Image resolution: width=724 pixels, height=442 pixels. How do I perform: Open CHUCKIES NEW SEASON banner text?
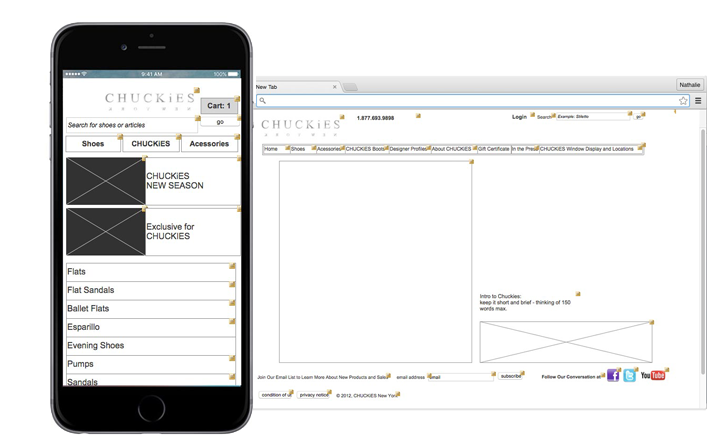[x=175, y=181]
